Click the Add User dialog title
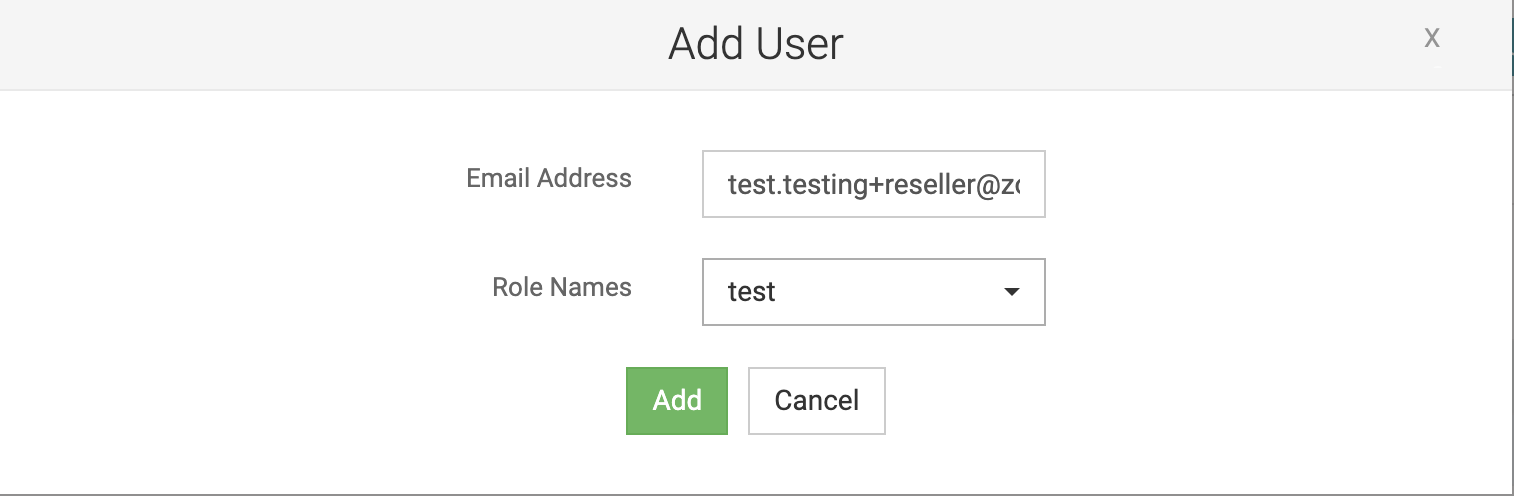Viewport: 1514px width, 496px height. 756,44
